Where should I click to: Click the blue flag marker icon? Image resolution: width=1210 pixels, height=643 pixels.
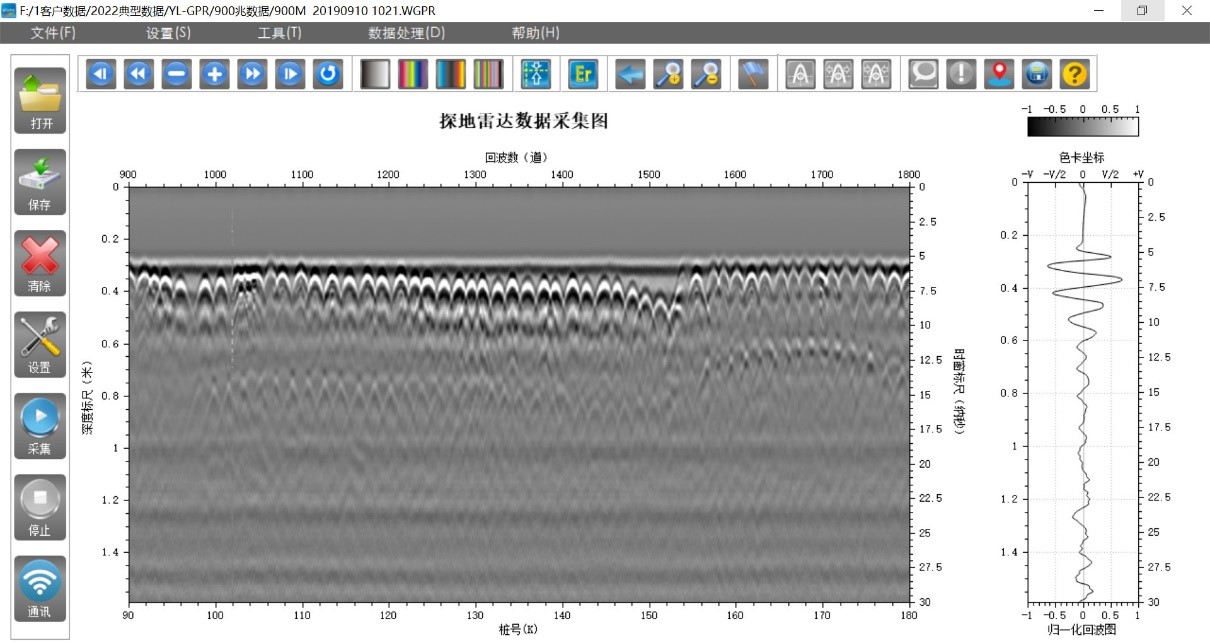click(x=753, y=74)
